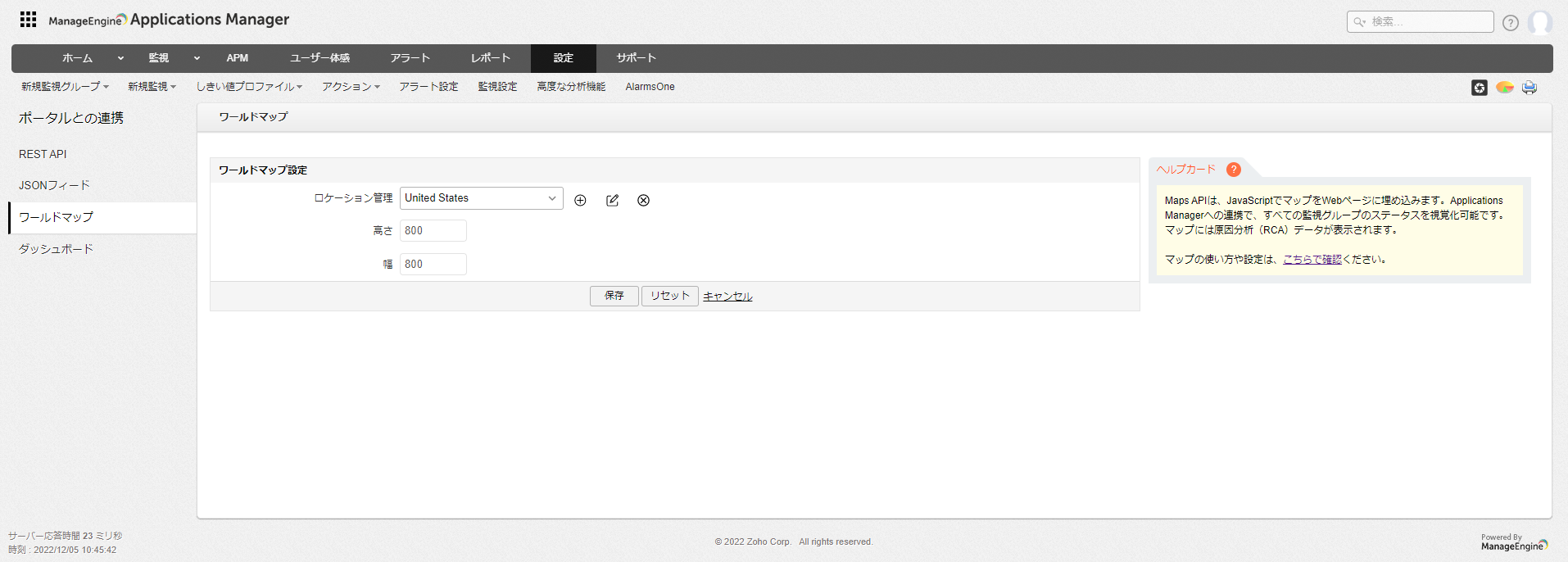Click the search magnifier icon
The width and height of the screenshot is (1568, 562).
[1359, 22]
